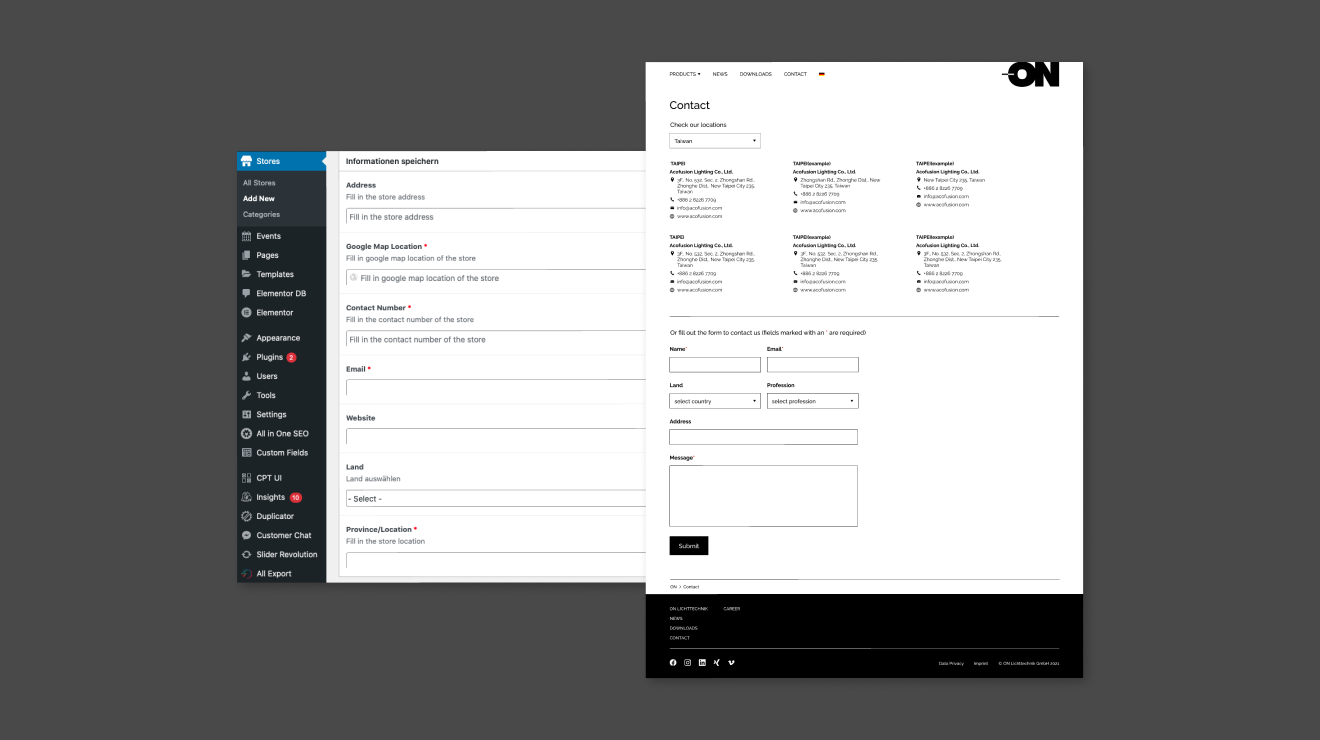The width and height of the screenshot is (1320, 740).
Task: Click the 'Contact' page heading
Action: tap(690, 105)
